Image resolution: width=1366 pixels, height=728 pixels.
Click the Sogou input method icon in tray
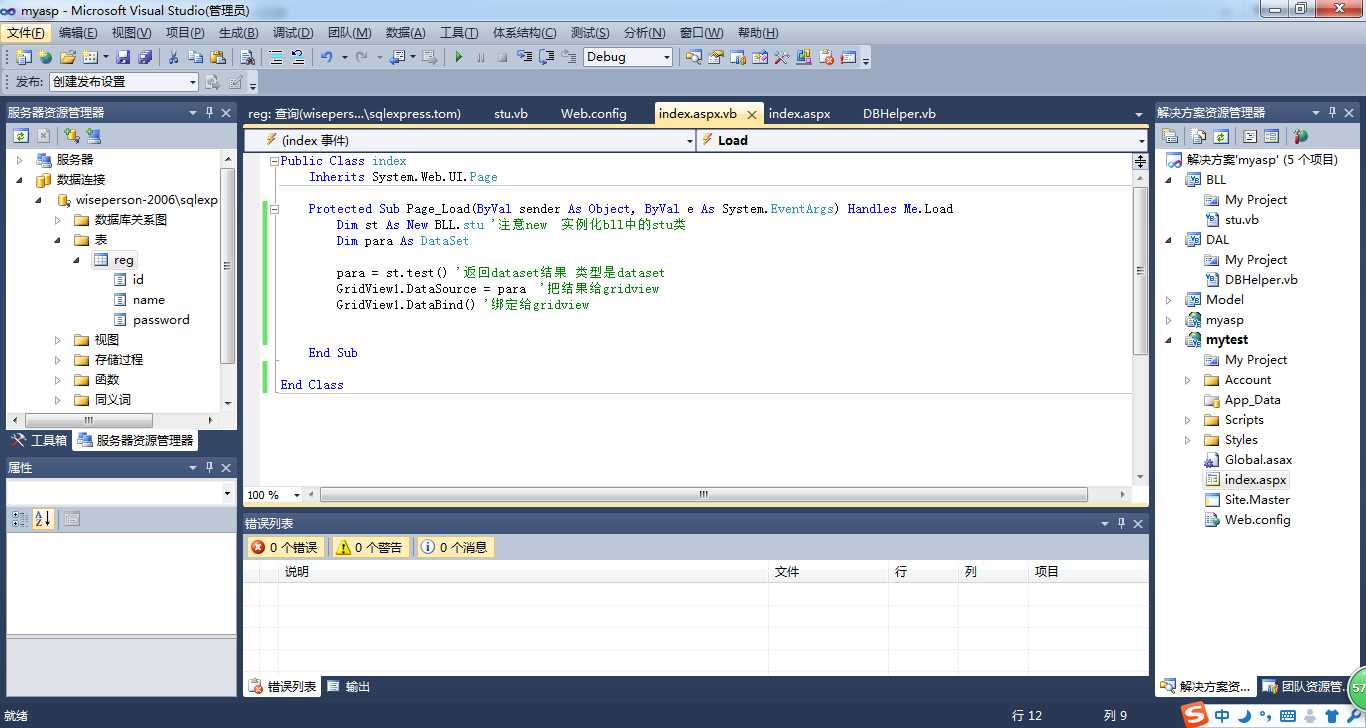pos(1194,715)
